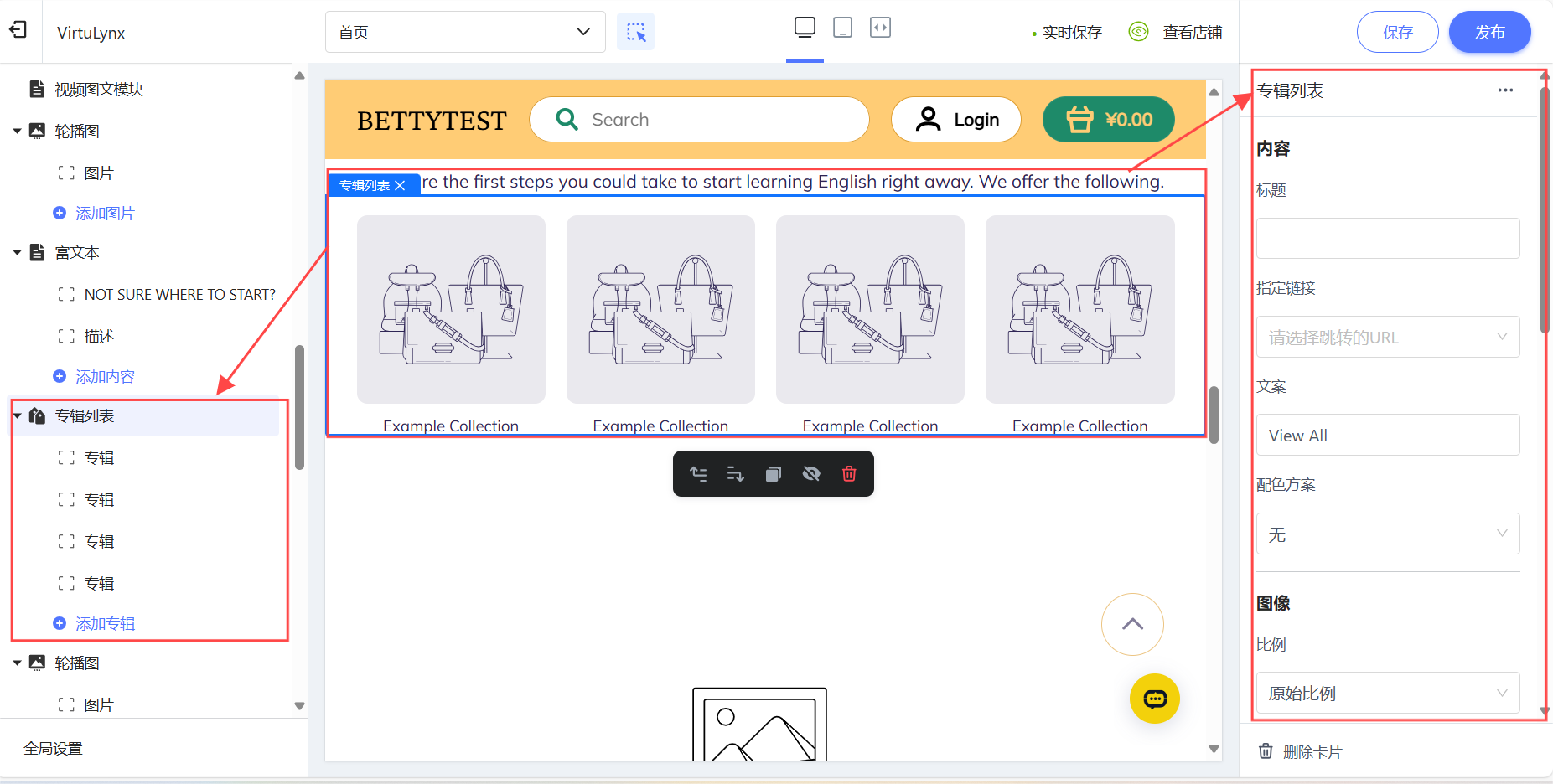This screenshot has height=784, width=1553.
Task: Click the bag icon of 专辑列表
Action: tap(37, 416)
